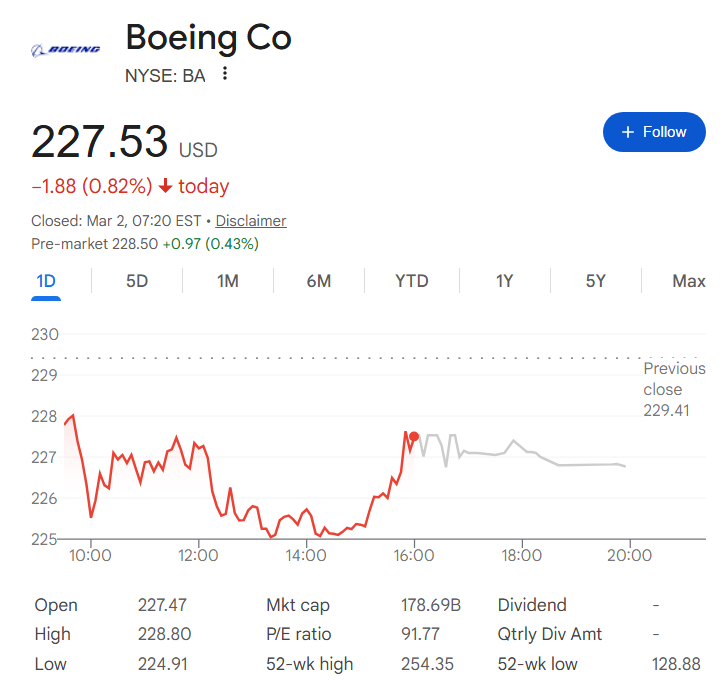
Task: Switch to the 1Y chart view
Action: [504, 281]
